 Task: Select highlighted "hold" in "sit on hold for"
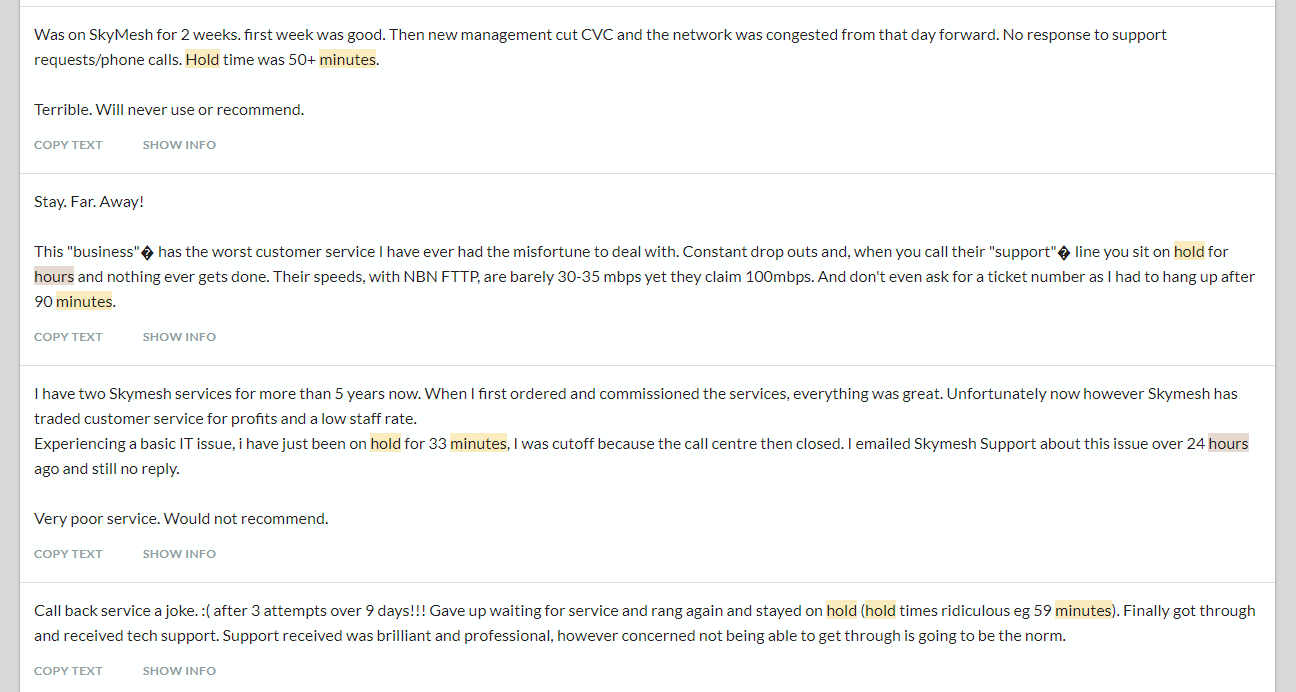pos(1189,252)
